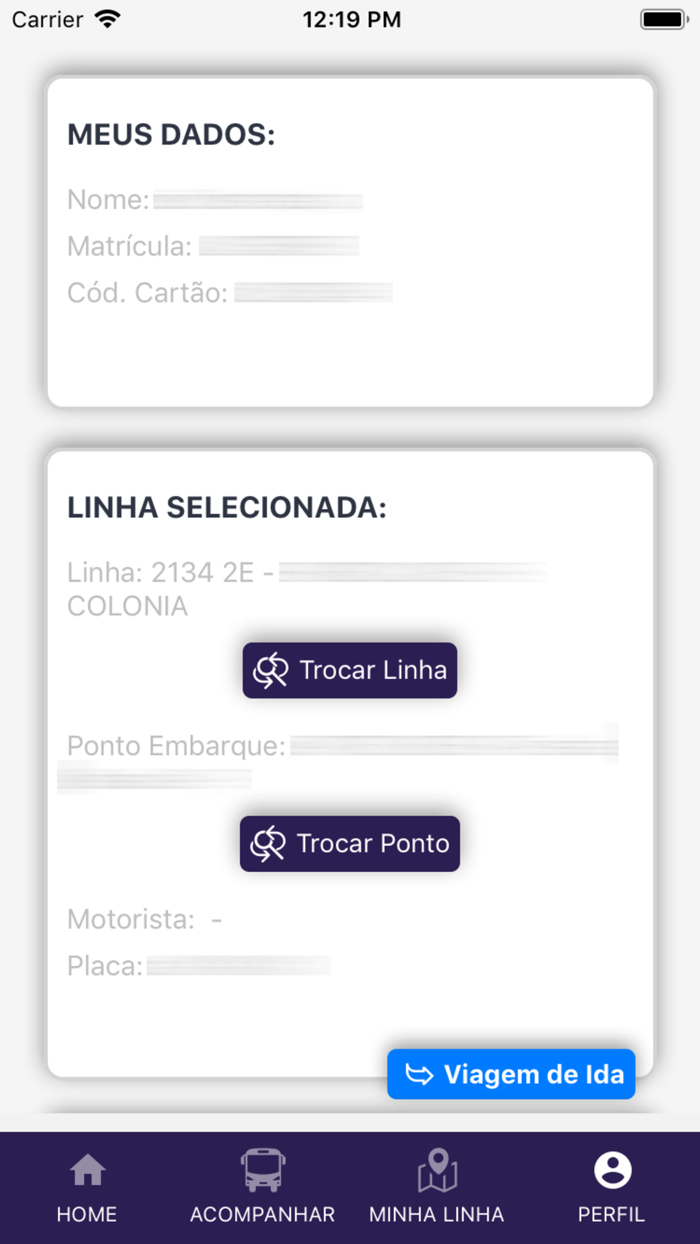Open the map pin icon for Minha Linha
The height and width of the screenshot is (1244, 700).
pos(437,1169)
